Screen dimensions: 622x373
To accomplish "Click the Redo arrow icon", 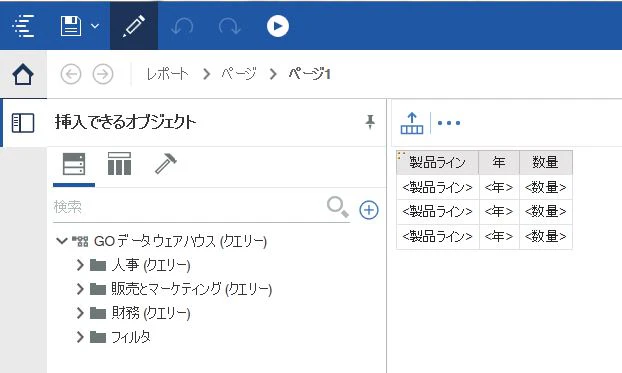I will [x=229, y=27].
